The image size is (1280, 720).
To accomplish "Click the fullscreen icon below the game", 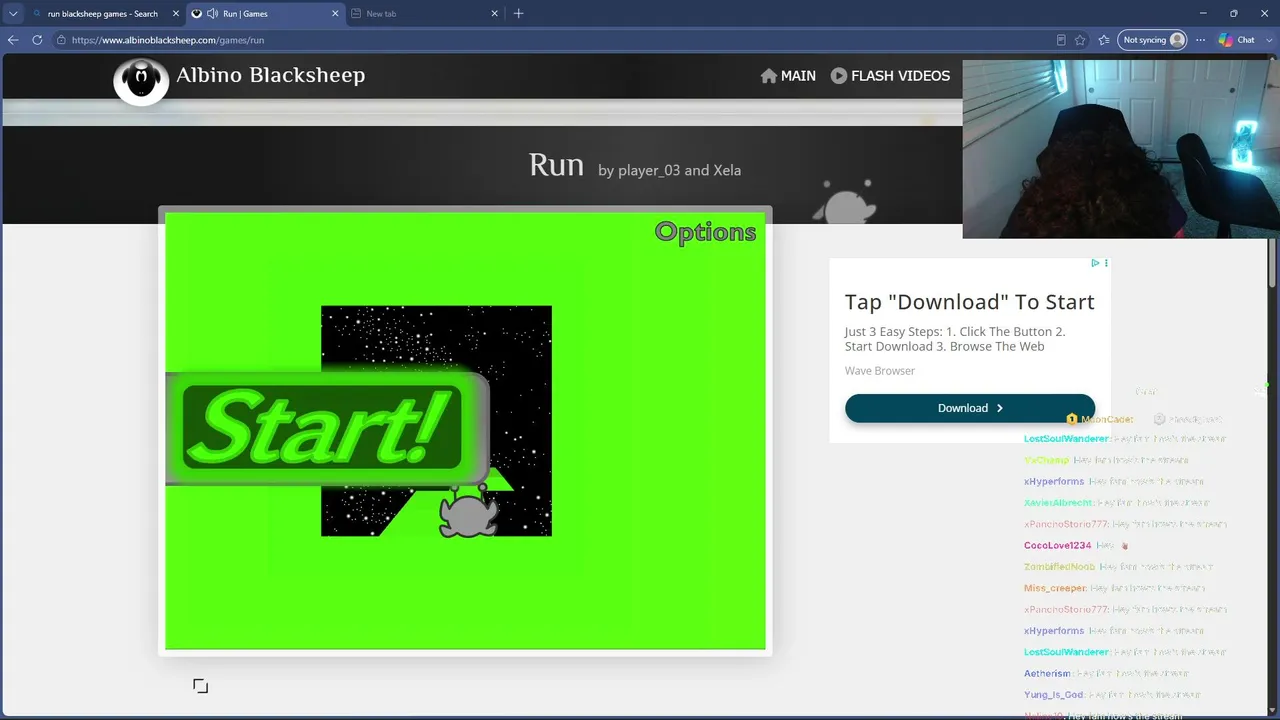I will (200, 685).
